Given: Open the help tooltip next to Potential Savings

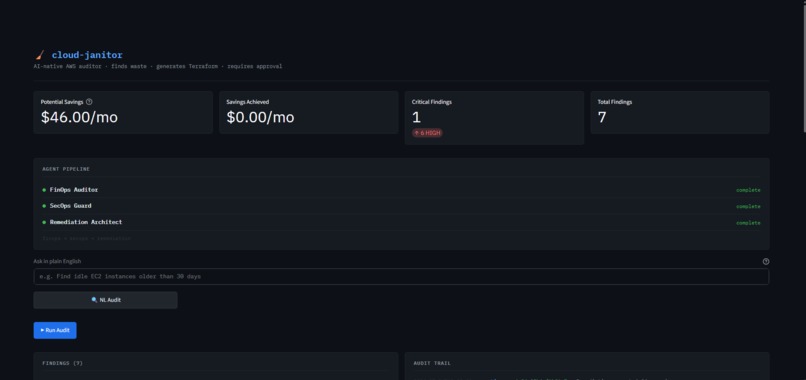Looking at the screenshot, I should pos(89,102).
